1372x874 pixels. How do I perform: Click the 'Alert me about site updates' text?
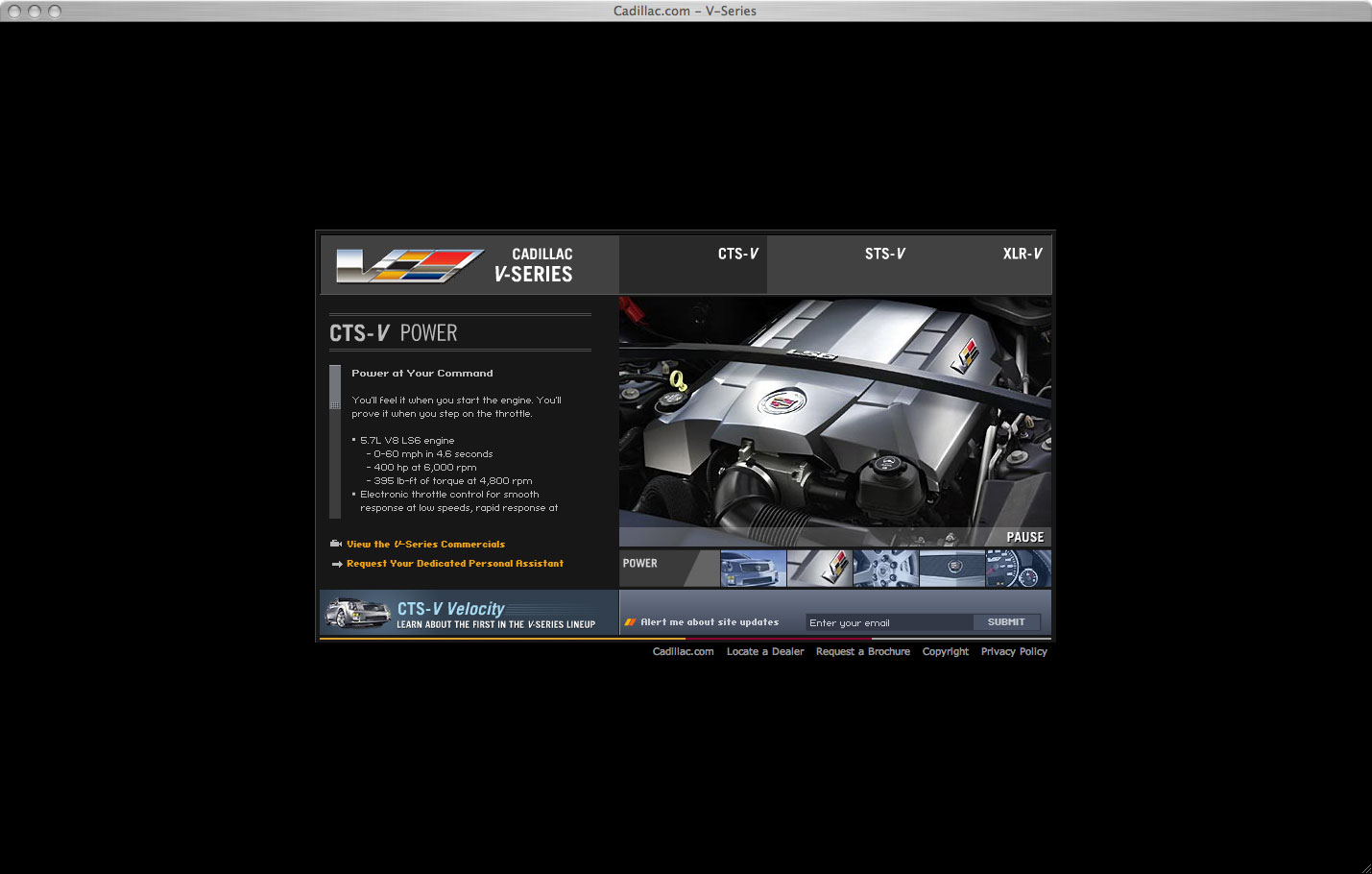point(710,622)
